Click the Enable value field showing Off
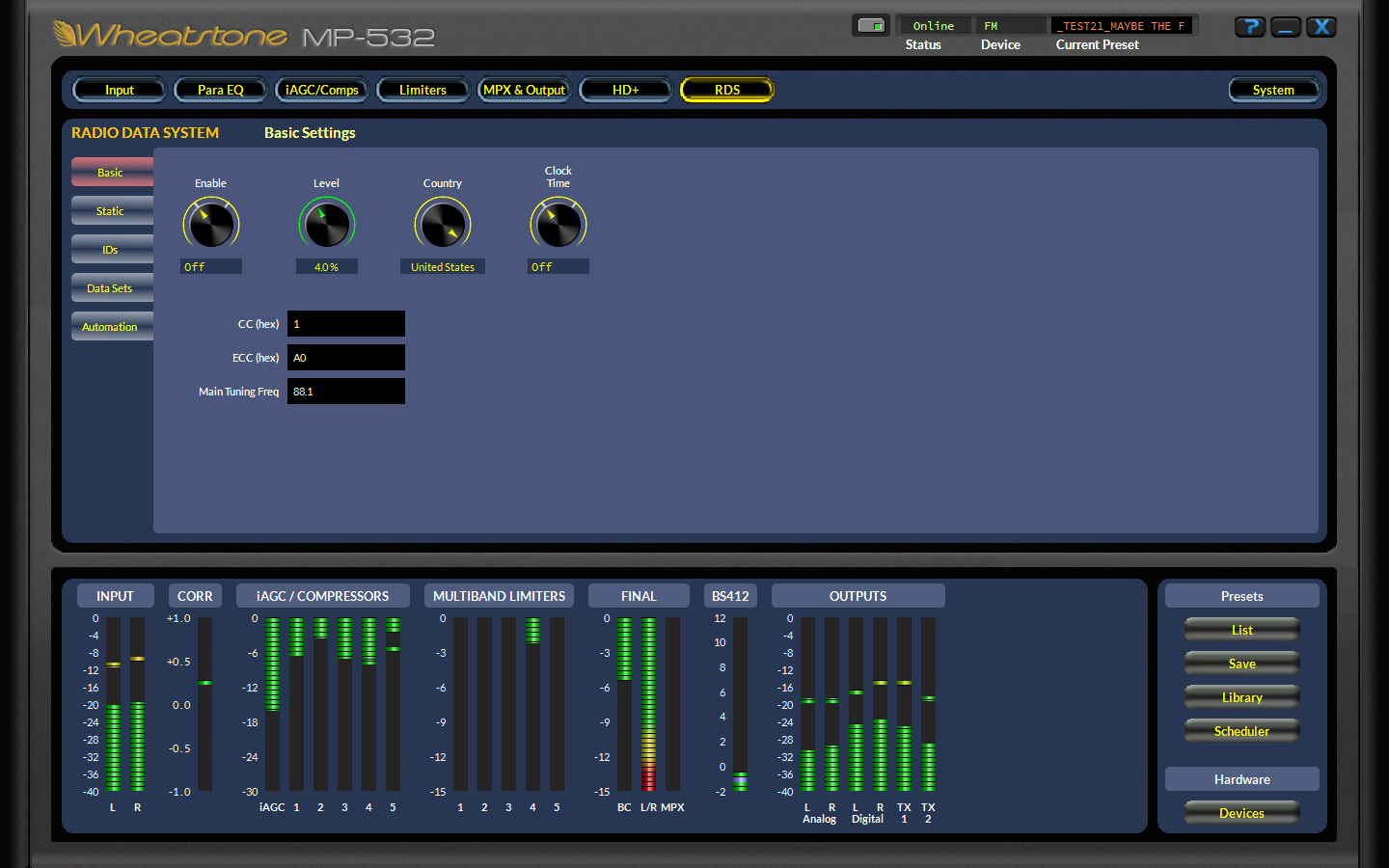 (211, 267)
